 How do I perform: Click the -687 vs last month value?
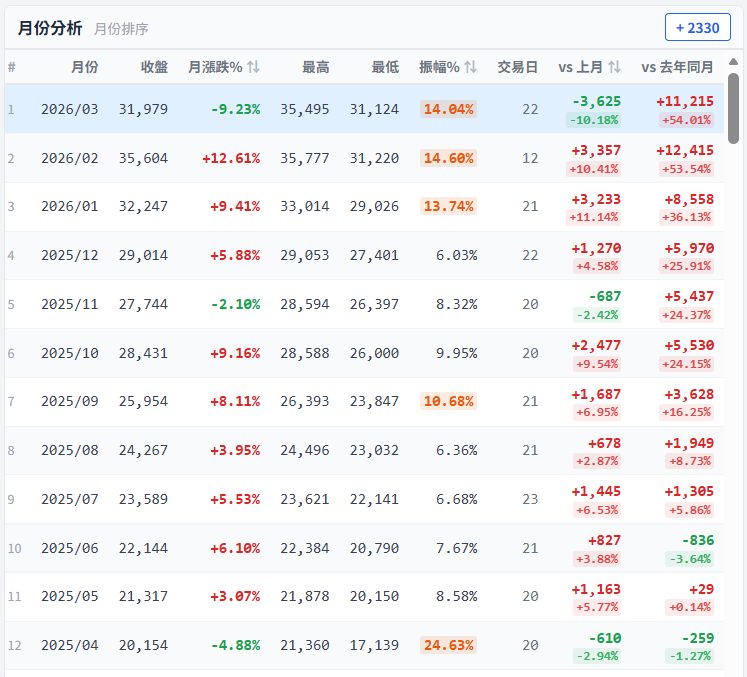point(605,296)
